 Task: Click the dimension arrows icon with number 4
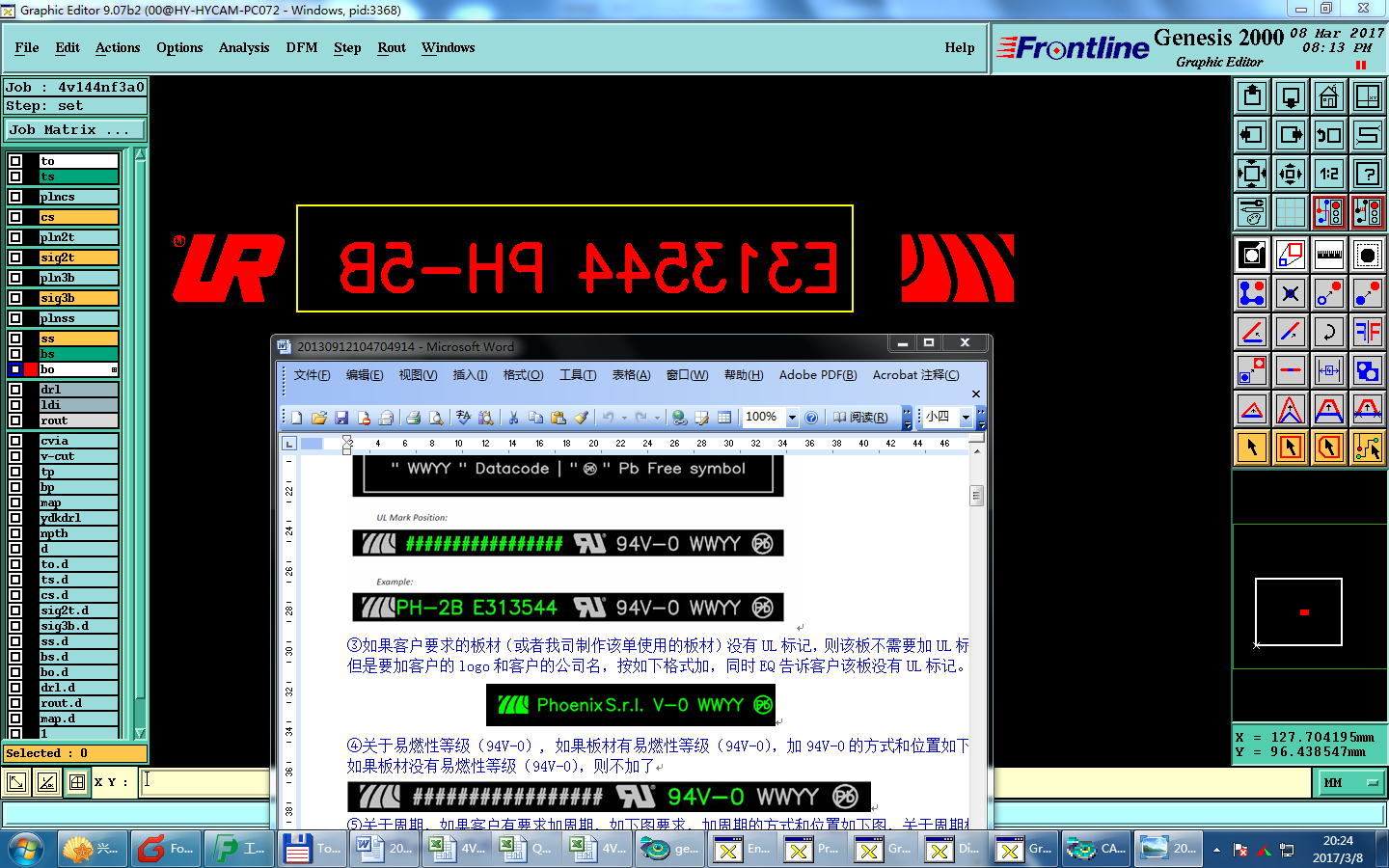[x=1329, y=370]
